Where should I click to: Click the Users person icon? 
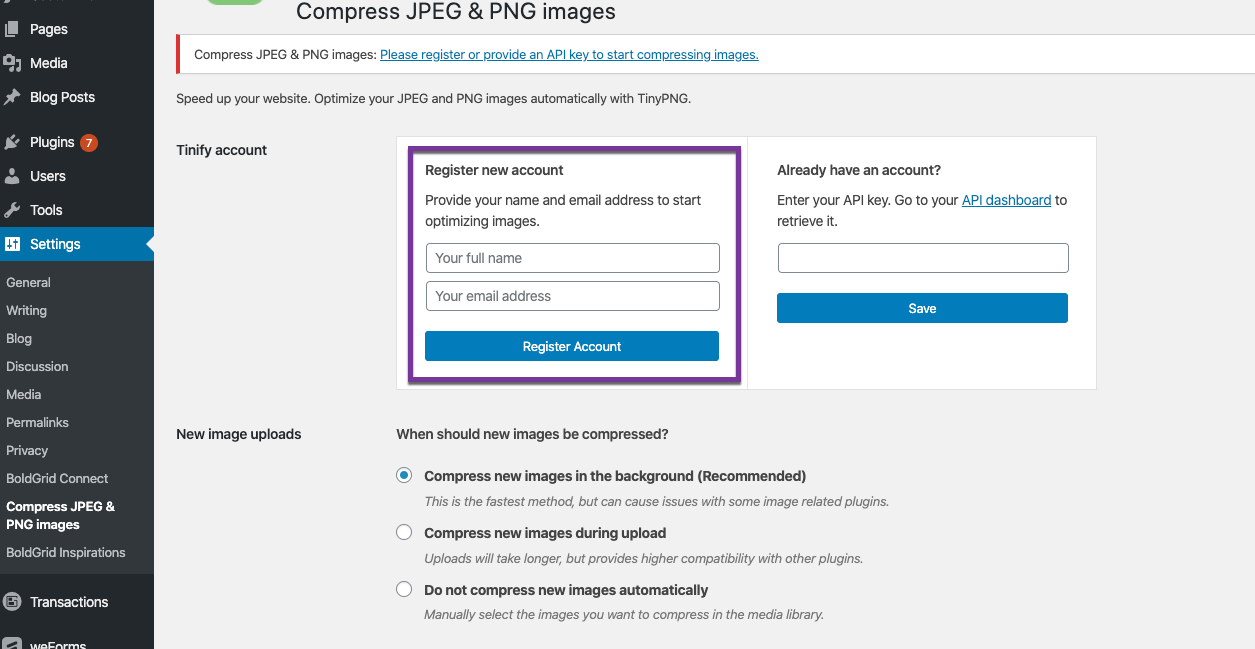12,176
